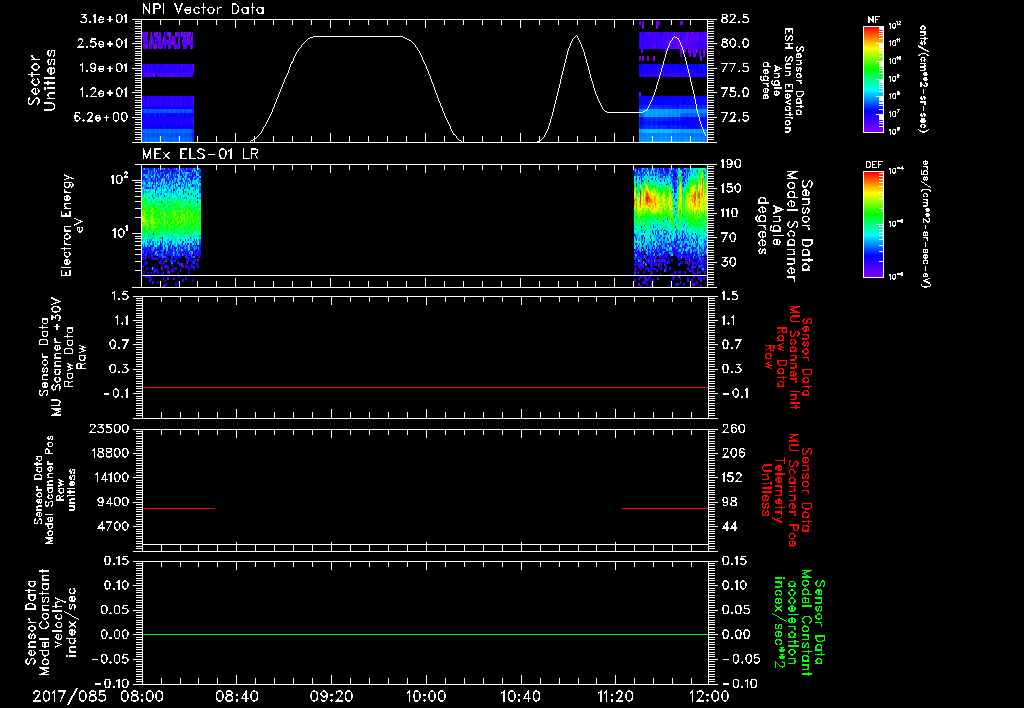Click the "9400" tick label
Viewport: 1024px width, 708px height.
click(x=112, y=502)
